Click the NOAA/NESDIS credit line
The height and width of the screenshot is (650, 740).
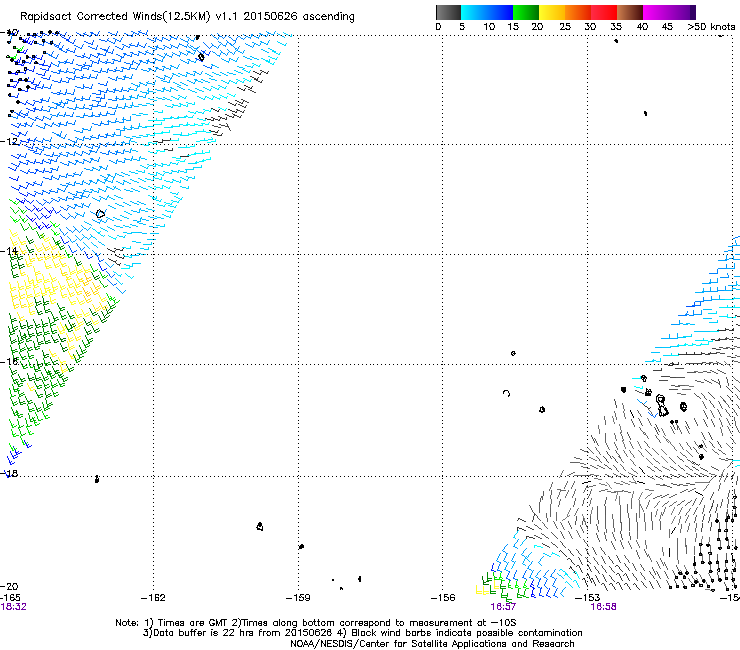click(432, 644)
